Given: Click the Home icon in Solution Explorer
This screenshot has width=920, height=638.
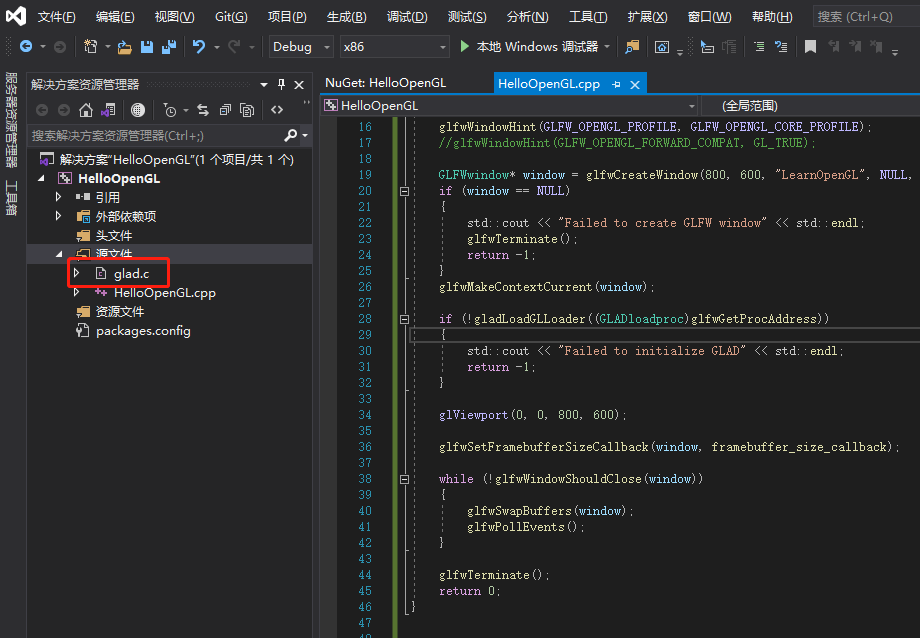Looking at the screenshot, I should 86,110.
